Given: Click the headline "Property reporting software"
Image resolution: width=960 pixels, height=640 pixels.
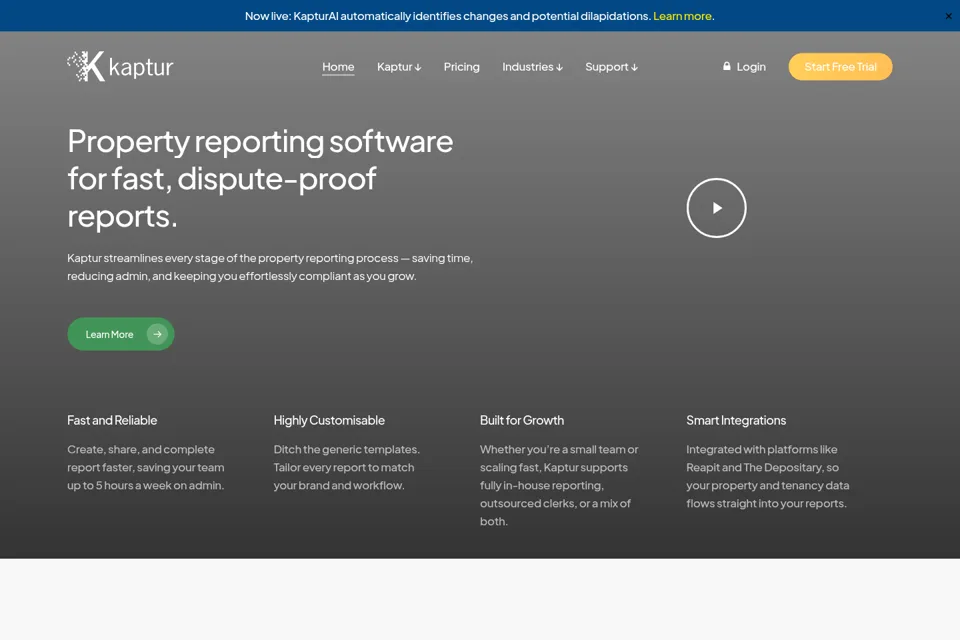Looking at the screenshot, I should (x=260, y=141).
